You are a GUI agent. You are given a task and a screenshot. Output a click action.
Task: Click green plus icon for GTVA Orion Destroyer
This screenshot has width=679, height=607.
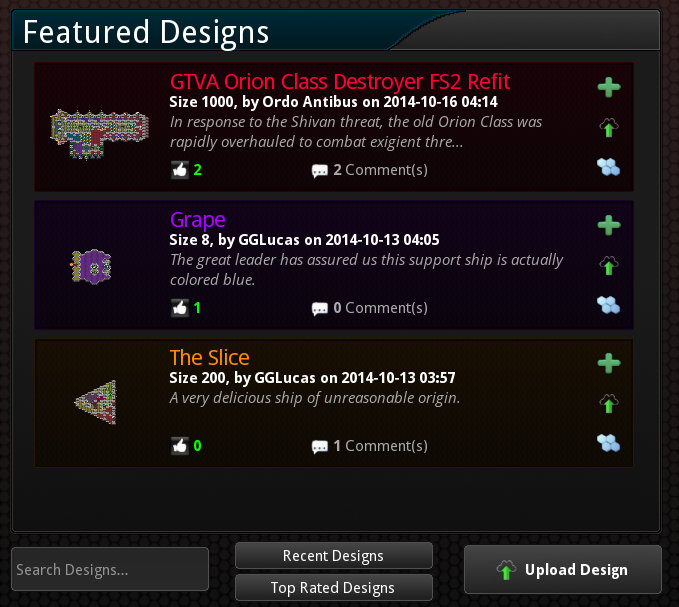pos(609,87)
